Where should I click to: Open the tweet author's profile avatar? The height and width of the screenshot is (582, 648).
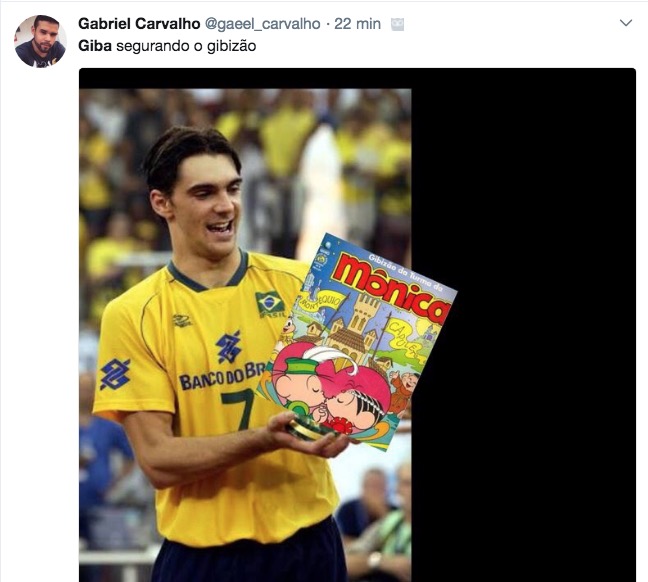[40, 41]
